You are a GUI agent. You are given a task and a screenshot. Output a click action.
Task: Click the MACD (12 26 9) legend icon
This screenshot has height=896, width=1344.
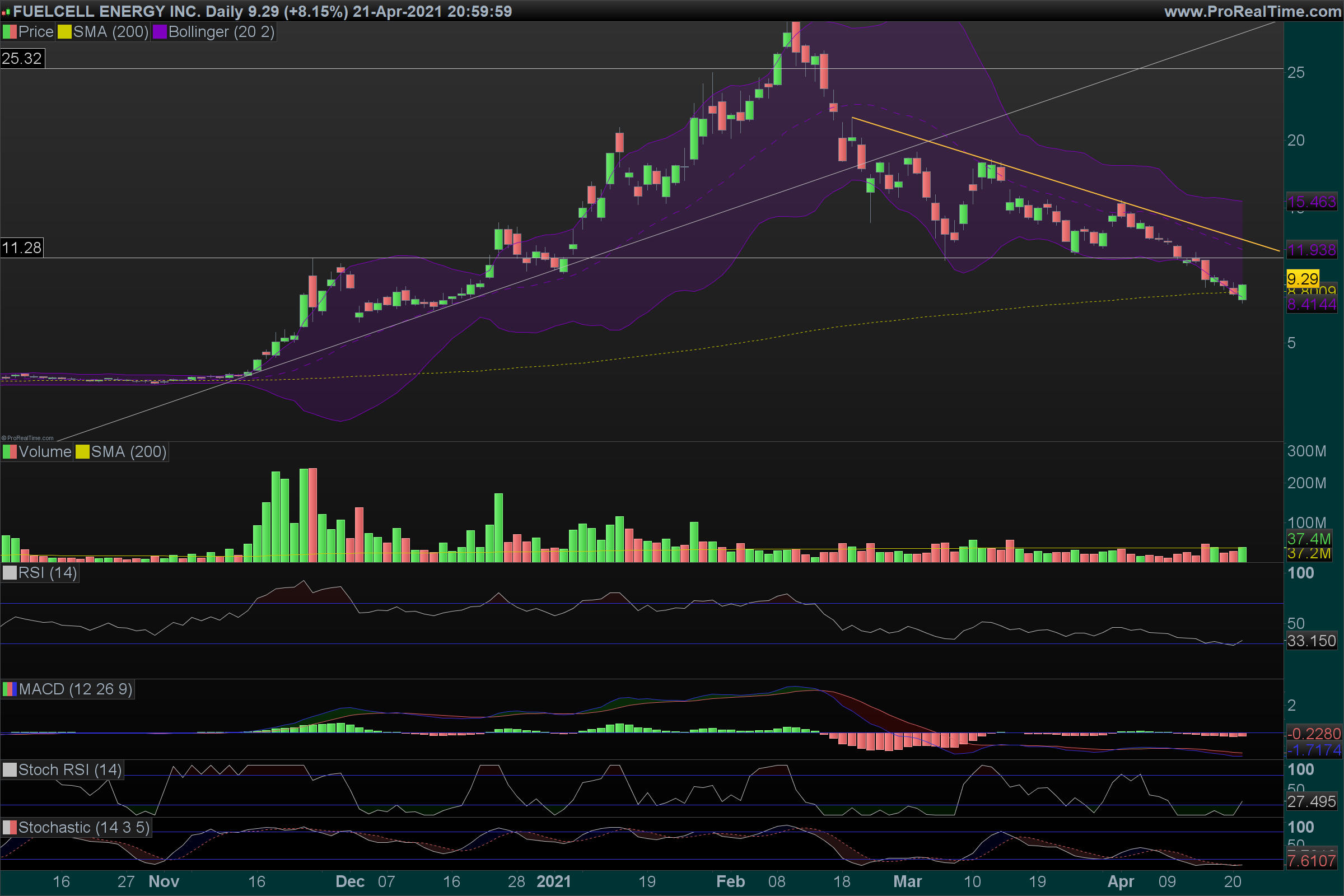point(9,689)
